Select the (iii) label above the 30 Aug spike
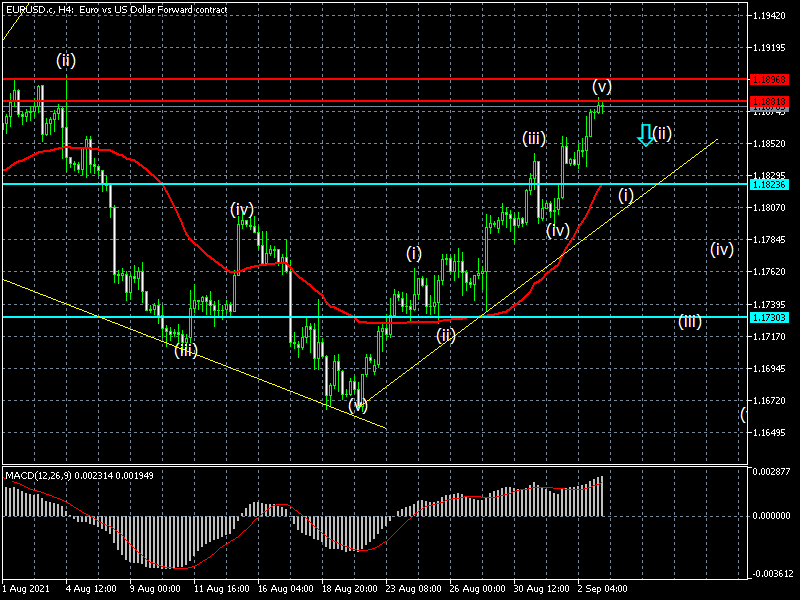Viewport: 800px width, 600px height. [x=532, y=138]
